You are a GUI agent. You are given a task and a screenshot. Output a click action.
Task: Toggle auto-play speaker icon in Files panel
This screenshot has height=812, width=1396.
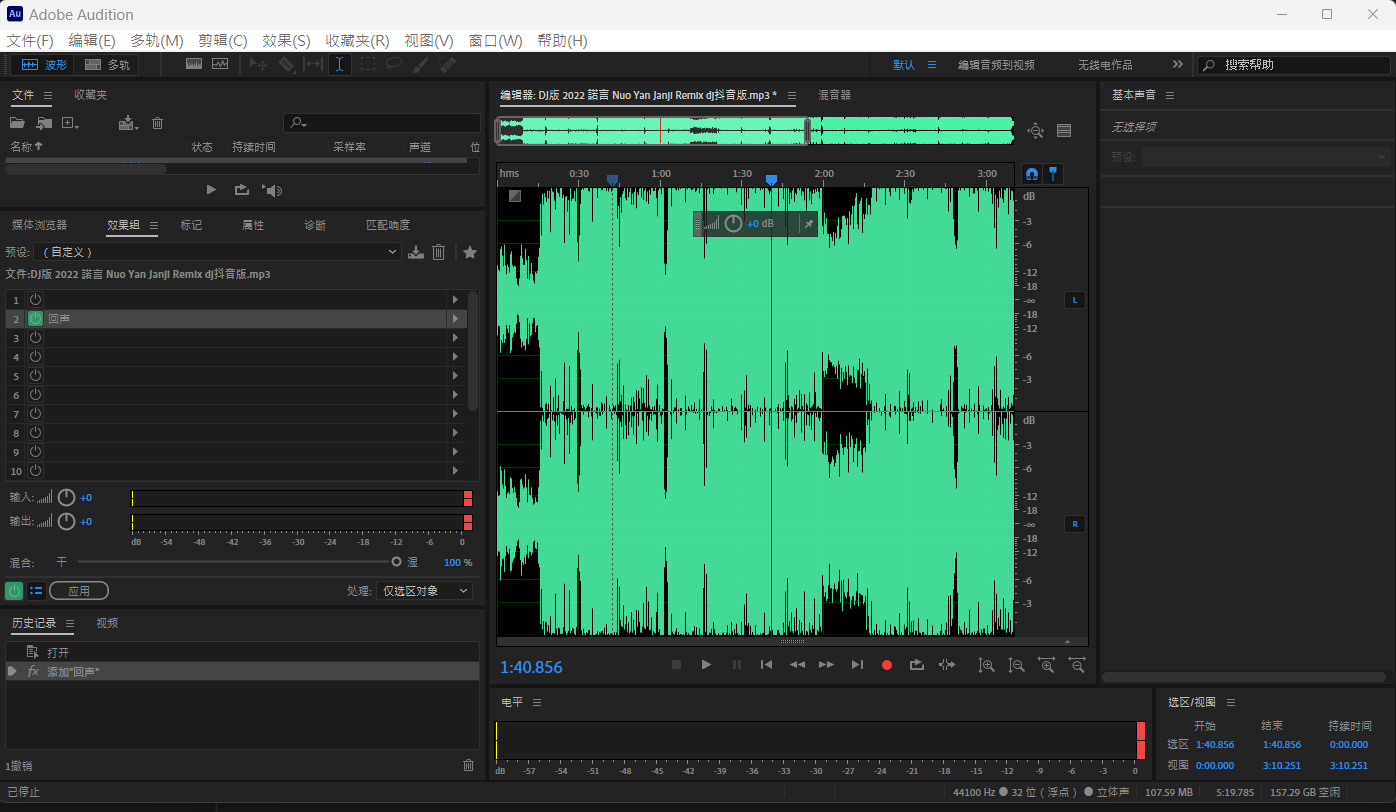tap(272, 190)
